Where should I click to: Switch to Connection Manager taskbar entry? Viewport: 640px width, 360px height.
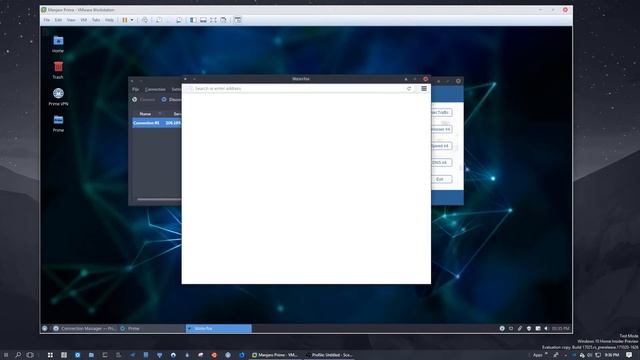click(84, 329)
